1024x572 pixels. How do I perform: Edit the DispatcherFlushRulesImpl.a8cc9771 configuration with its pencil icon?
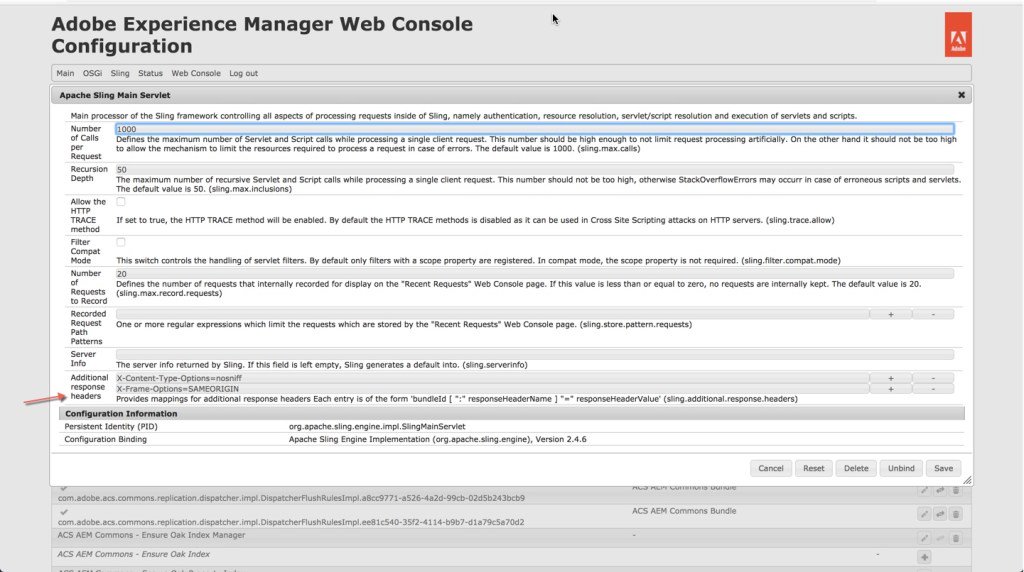pyautogui.click(x=924, y=490)
